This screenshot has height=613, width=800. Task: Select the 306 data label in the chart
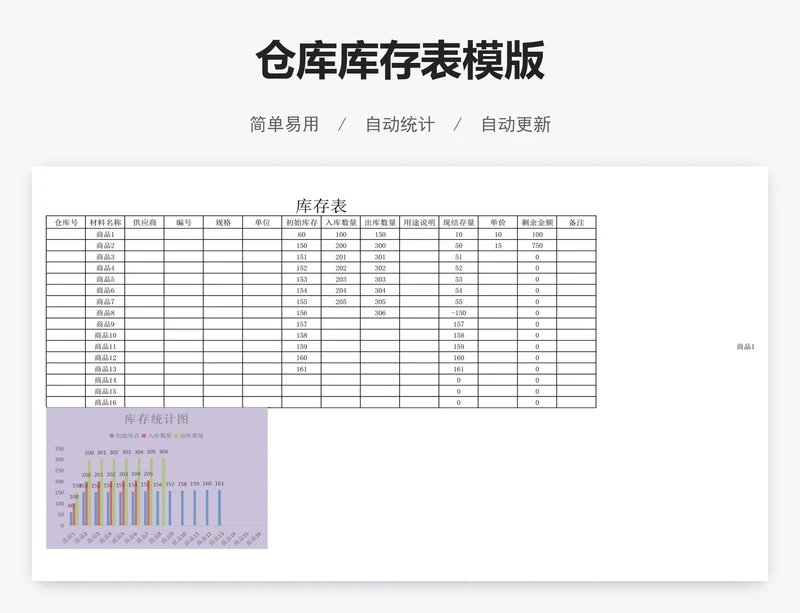(163, 452)
